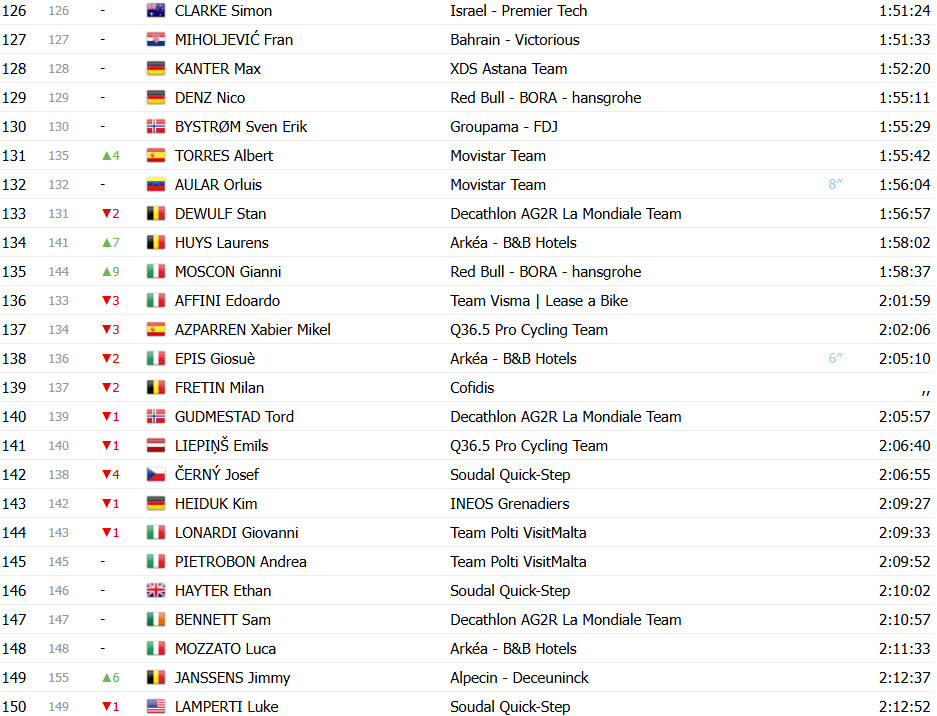Click the Latvian flag beside LIEPIŅŠ Emīls
Image resolution: width=937 pixels, height=716 pixels.
(156, 446)
